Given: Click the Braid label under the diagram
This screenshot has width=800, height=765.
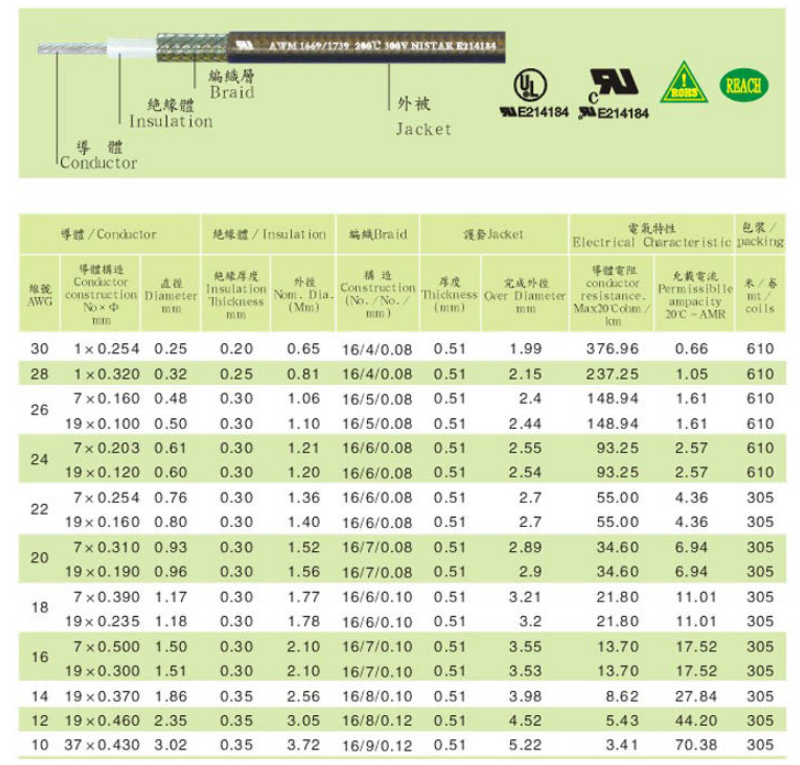Looking at the screenshot, I should pos(232,92).
